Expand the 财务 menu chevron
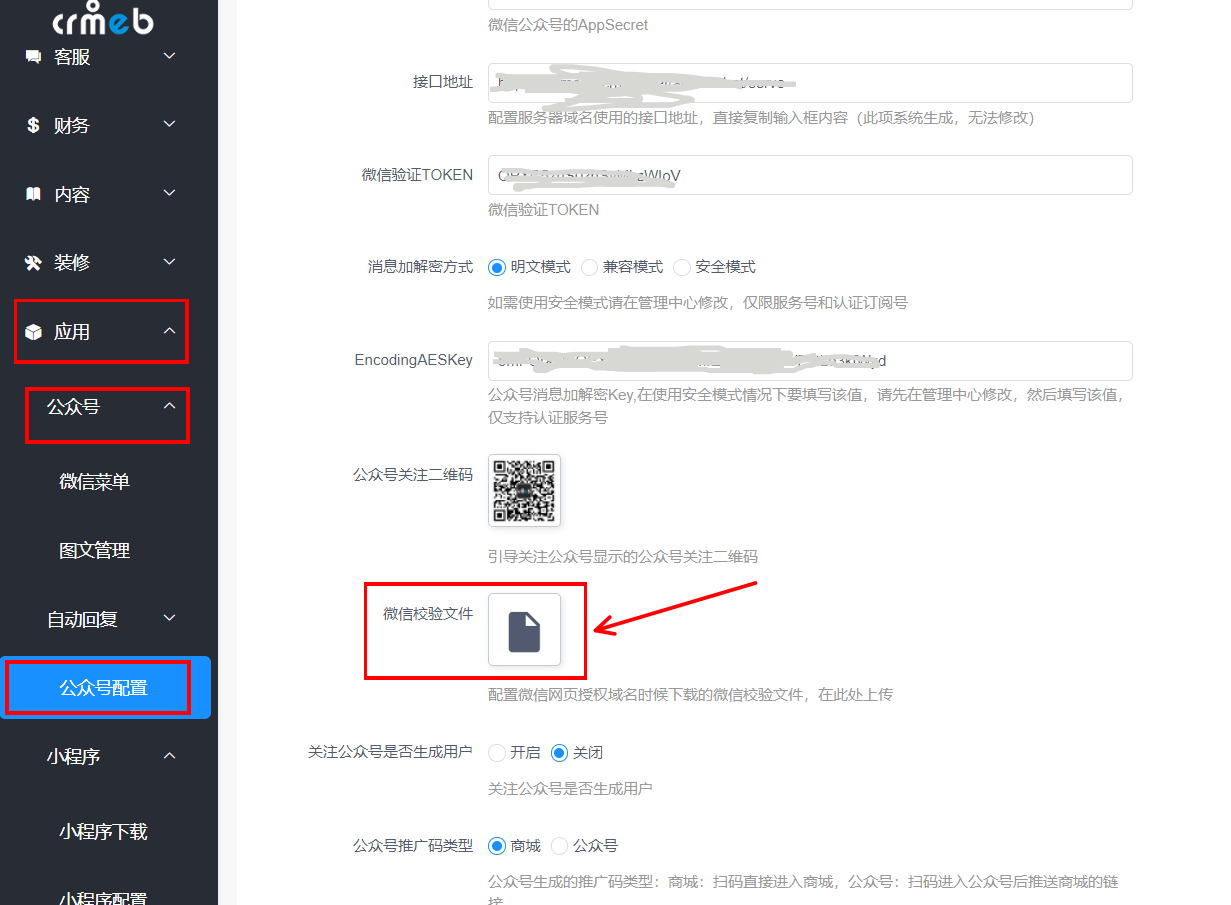 pyautogui.click(x=170, y=124)
